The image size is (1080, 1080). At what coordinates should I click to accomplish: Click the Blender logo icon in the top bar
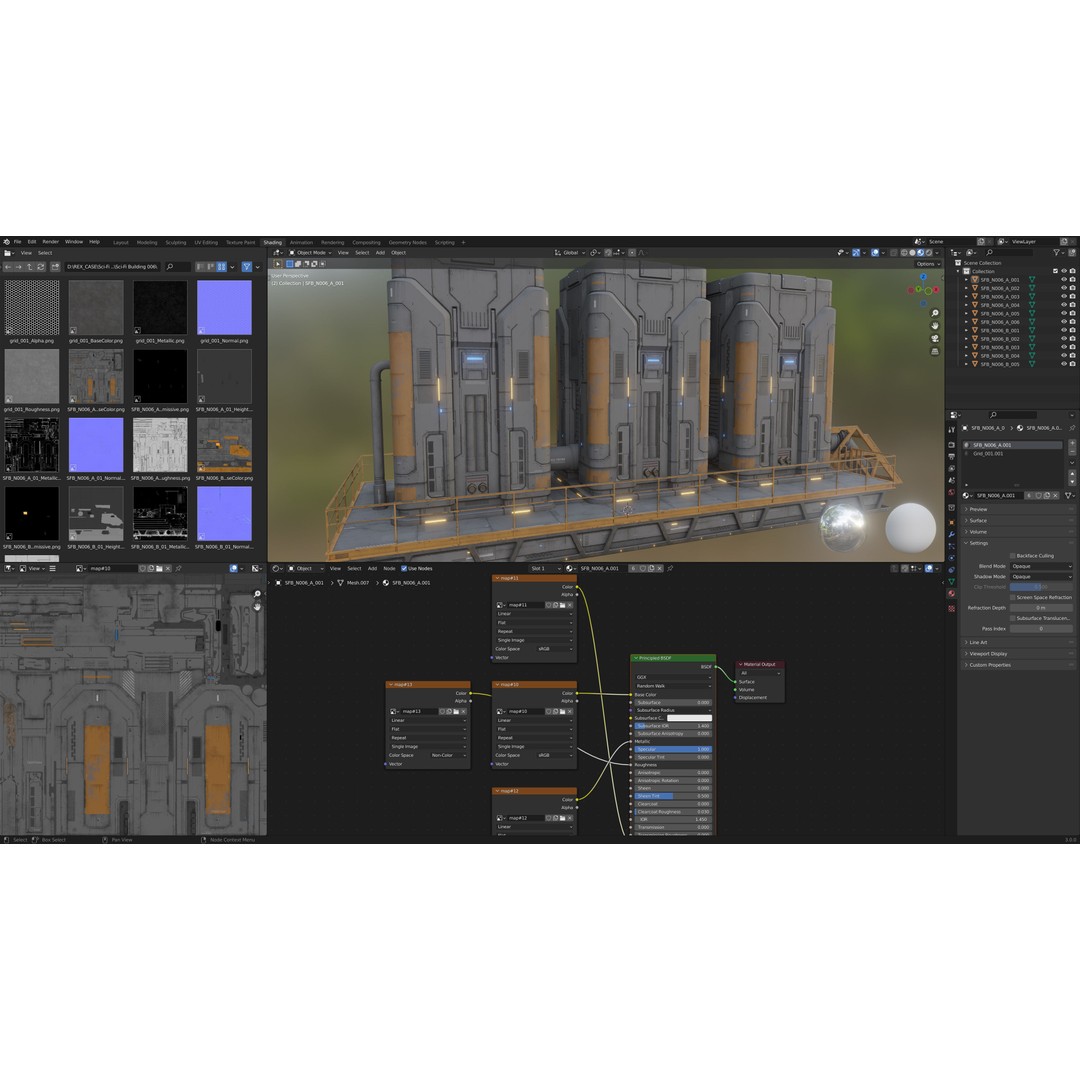(x=6, y=242)
